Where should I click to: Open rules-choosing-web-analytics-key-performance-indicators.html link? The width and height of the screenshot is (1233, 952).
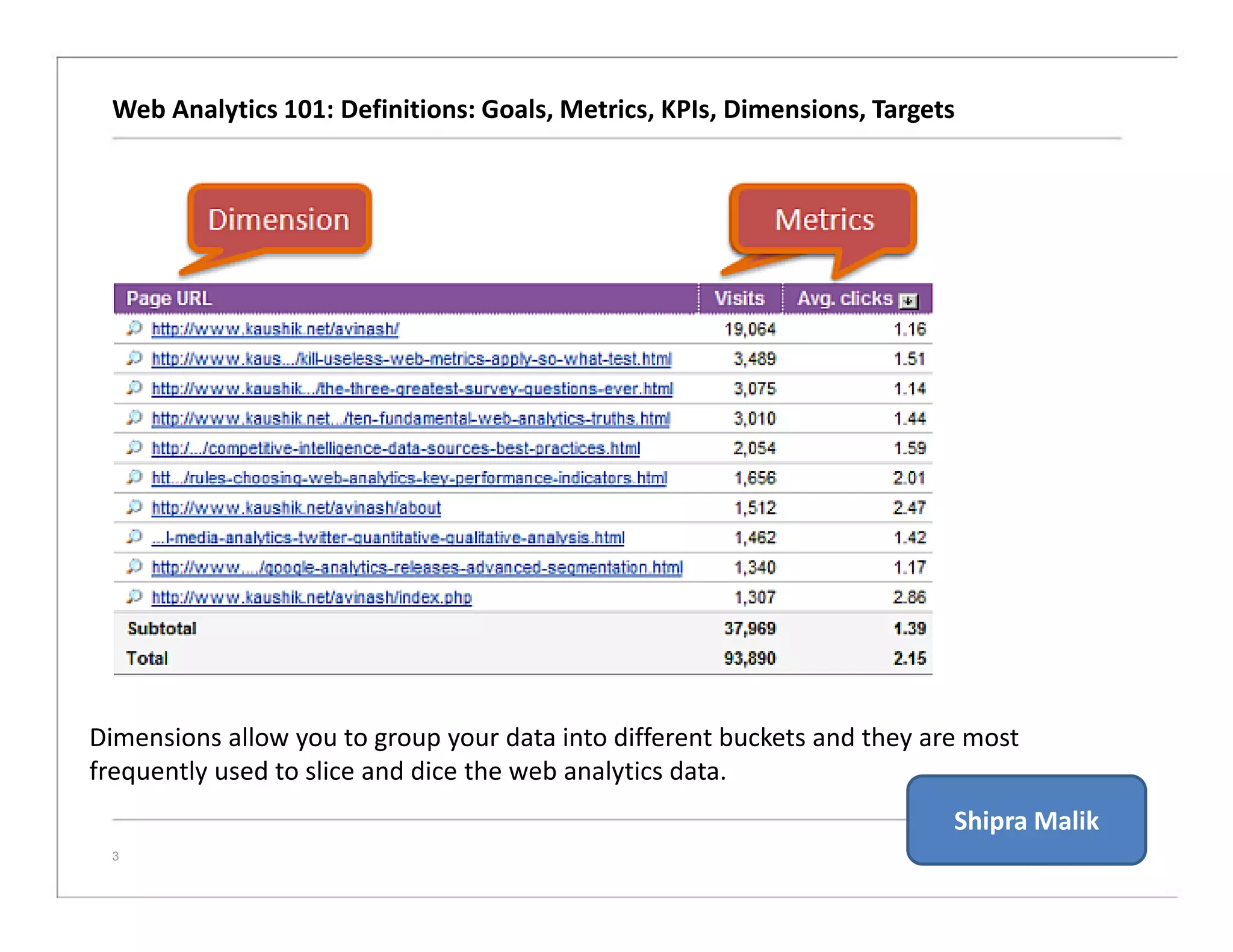409,478
